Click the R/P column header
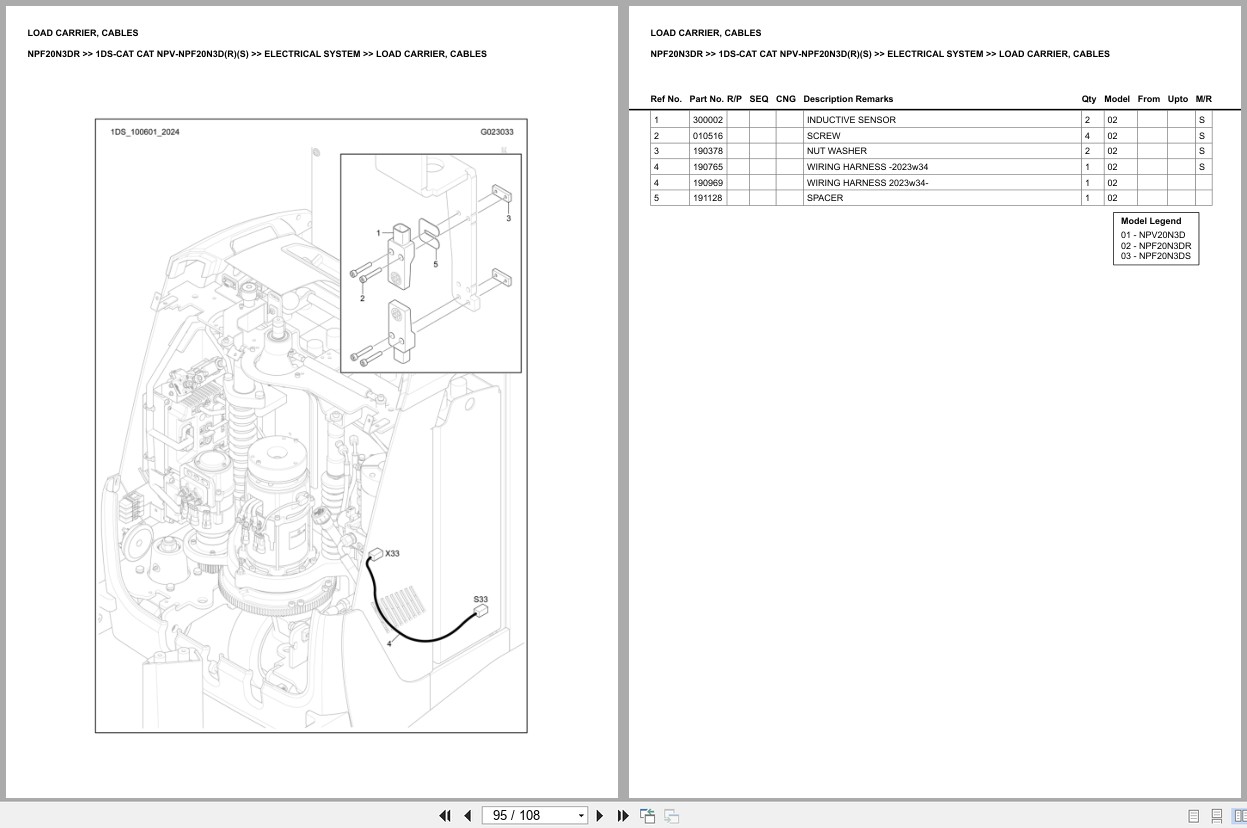1247x828 pixels. [735, 99]
